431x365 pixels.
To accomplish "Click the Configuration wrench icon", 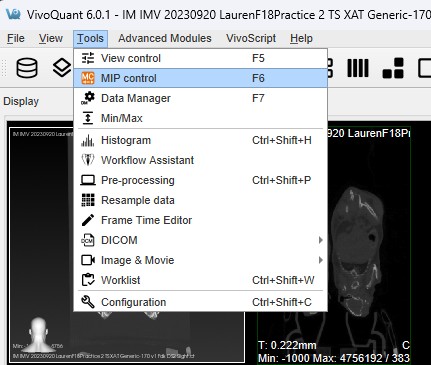I will click(x=88, y=302).
